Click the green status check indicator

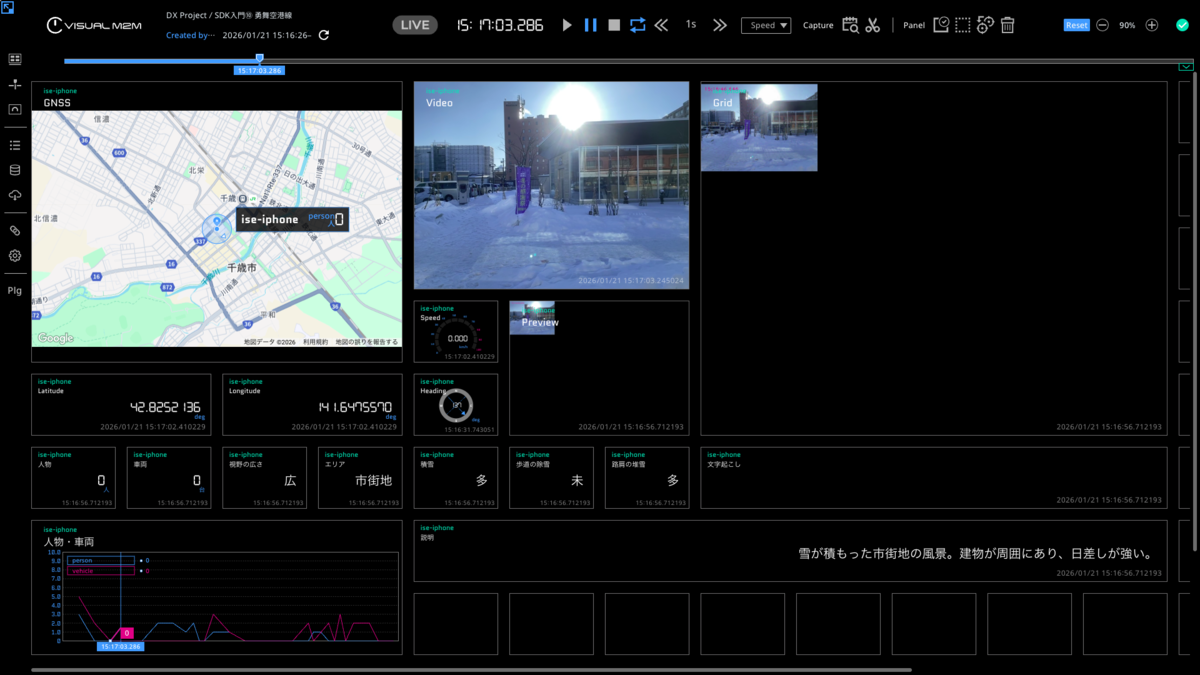point(1182,25)
